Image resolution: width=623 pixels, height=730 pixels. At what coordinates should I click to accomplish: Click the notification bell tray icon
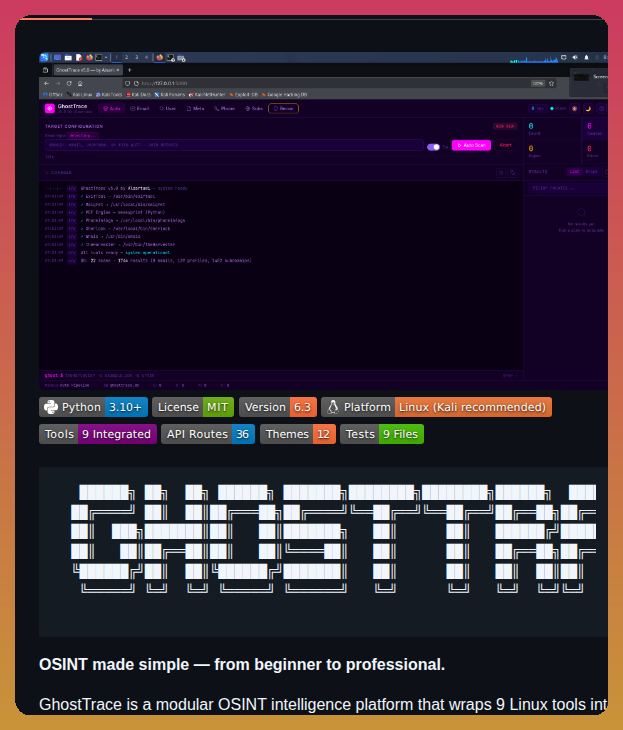point(586,57)
